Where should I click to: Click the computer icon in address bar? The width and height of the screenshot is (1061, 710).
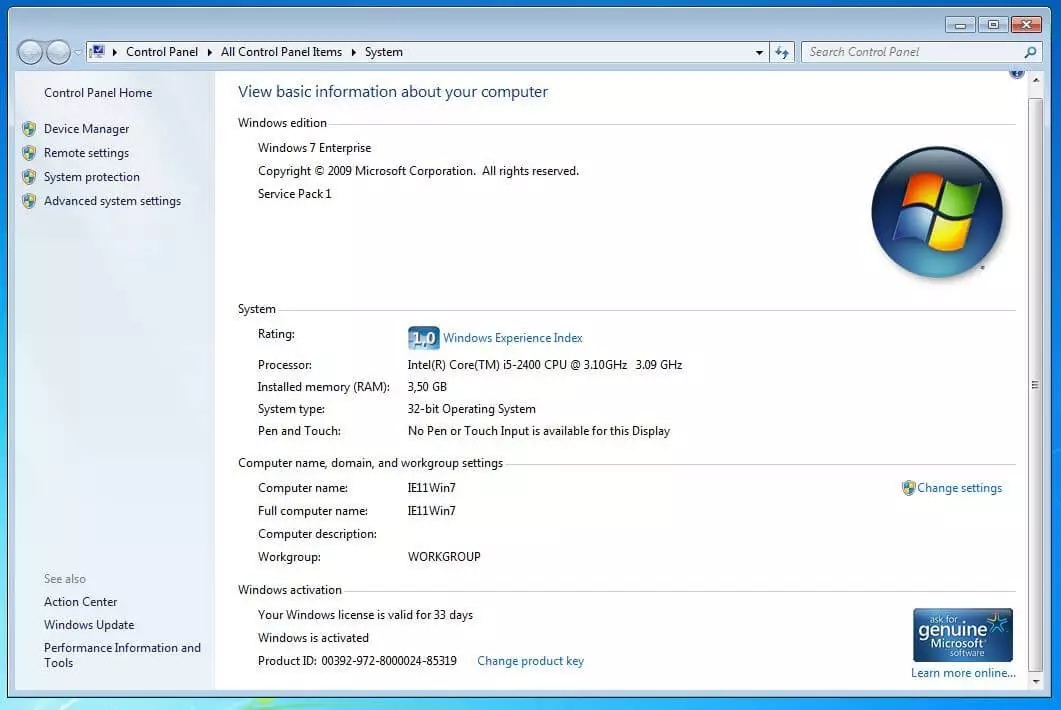97,51
